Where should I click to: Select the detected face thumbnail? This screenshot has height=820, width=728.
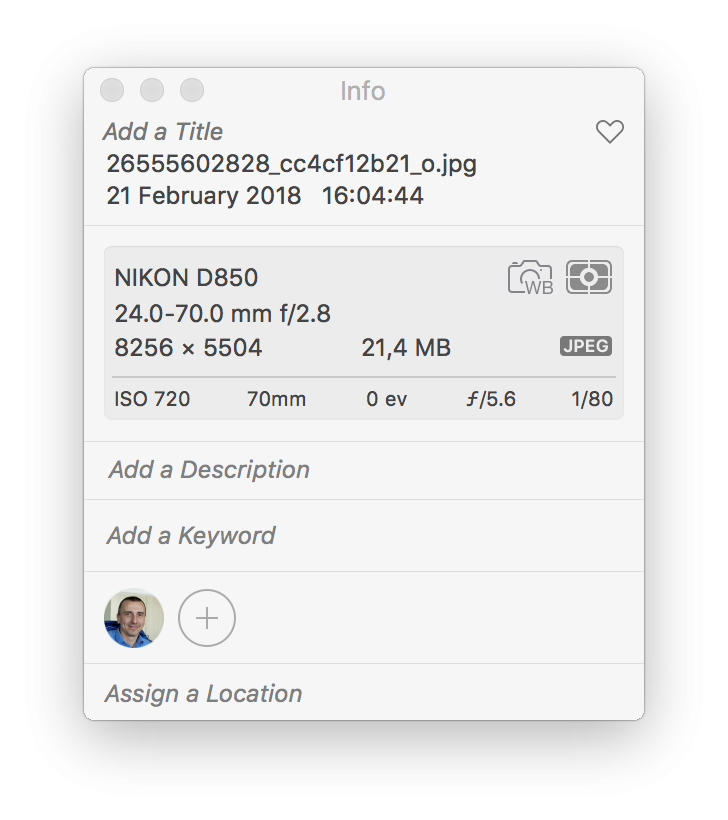click(x=134, y=618)
